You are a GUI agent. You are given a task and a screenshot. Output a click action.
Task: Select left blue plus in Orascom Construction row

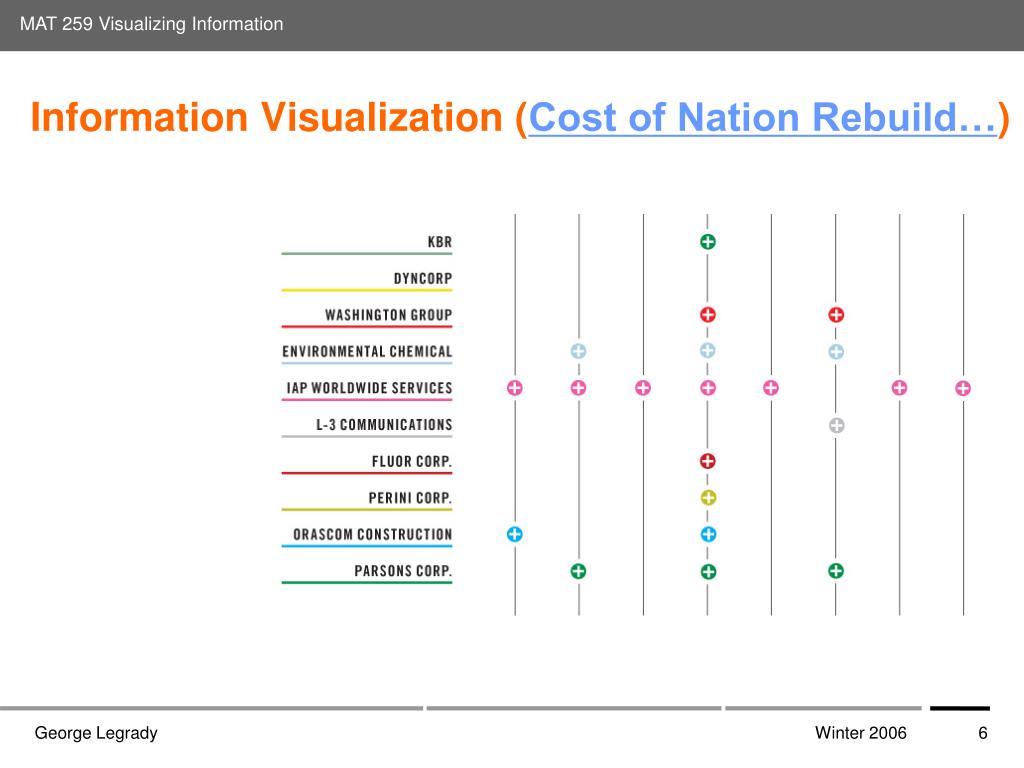pos(515,534)
